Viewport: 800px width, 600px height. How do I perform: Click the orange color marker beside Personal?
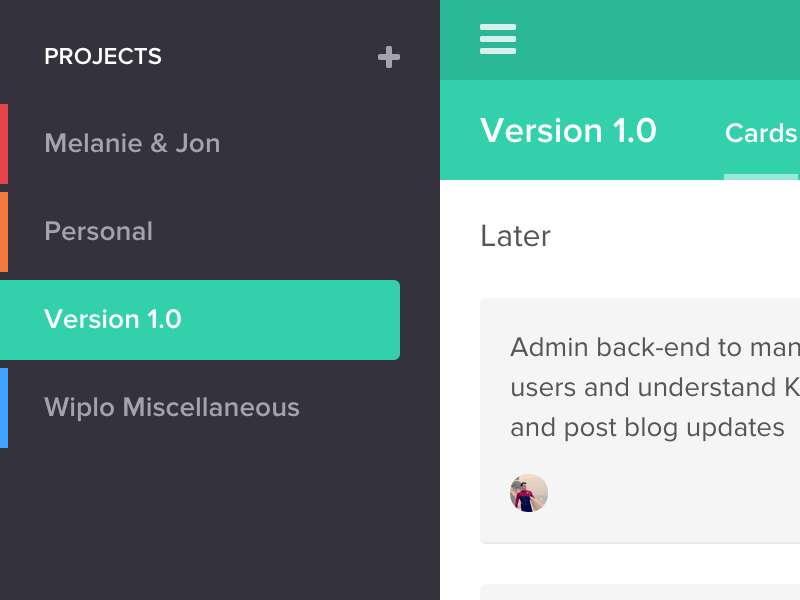point(4,232)
